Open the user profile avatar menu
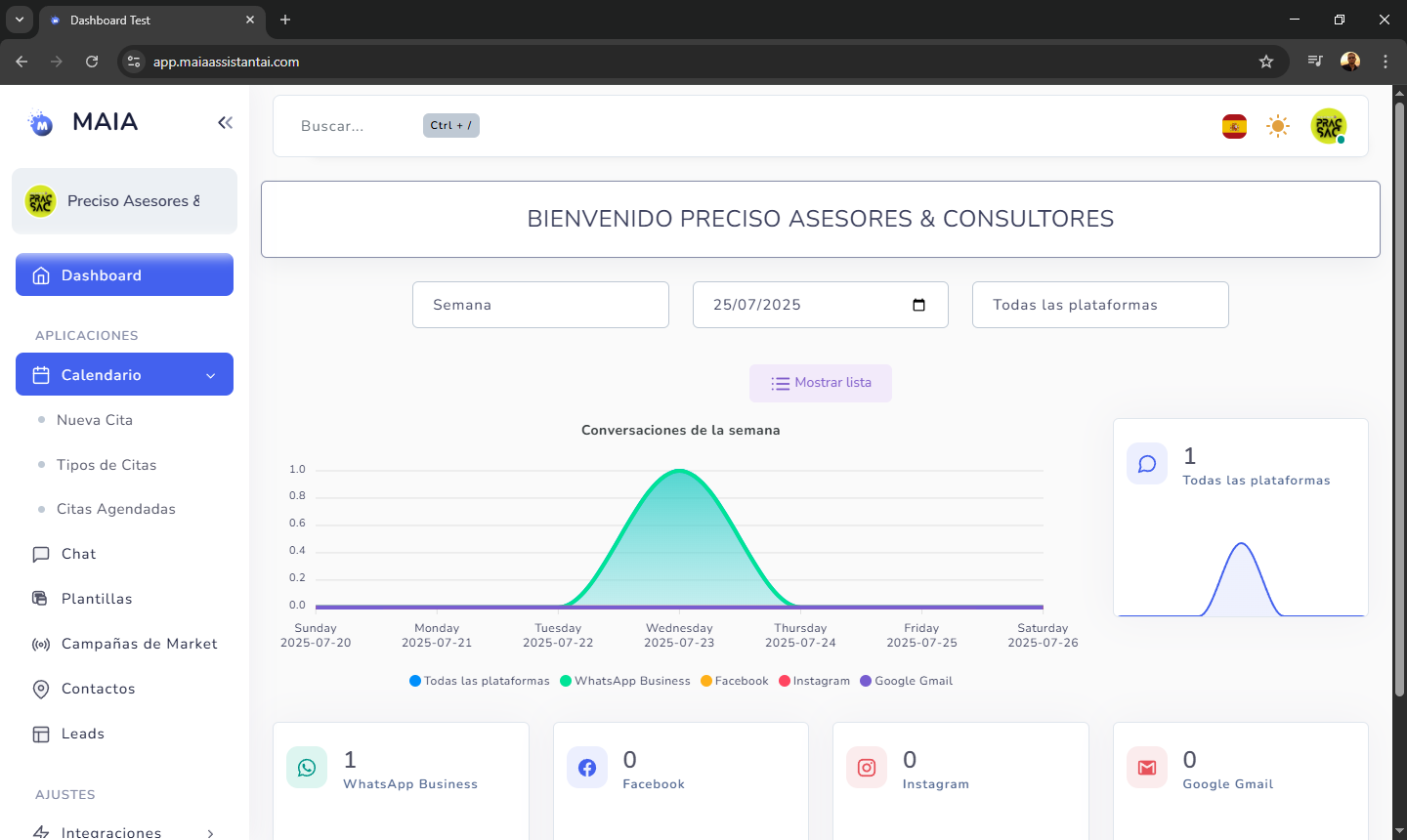The image size is (1407, 840). tap(1328, 126)
